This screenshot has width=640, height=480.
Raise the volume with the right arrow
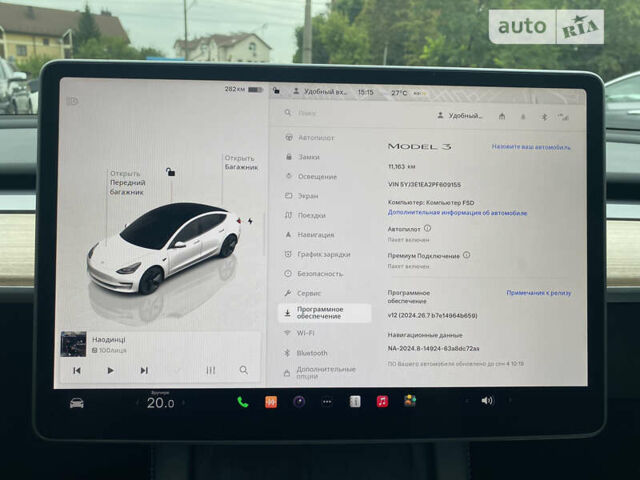(x=510, y=400)
